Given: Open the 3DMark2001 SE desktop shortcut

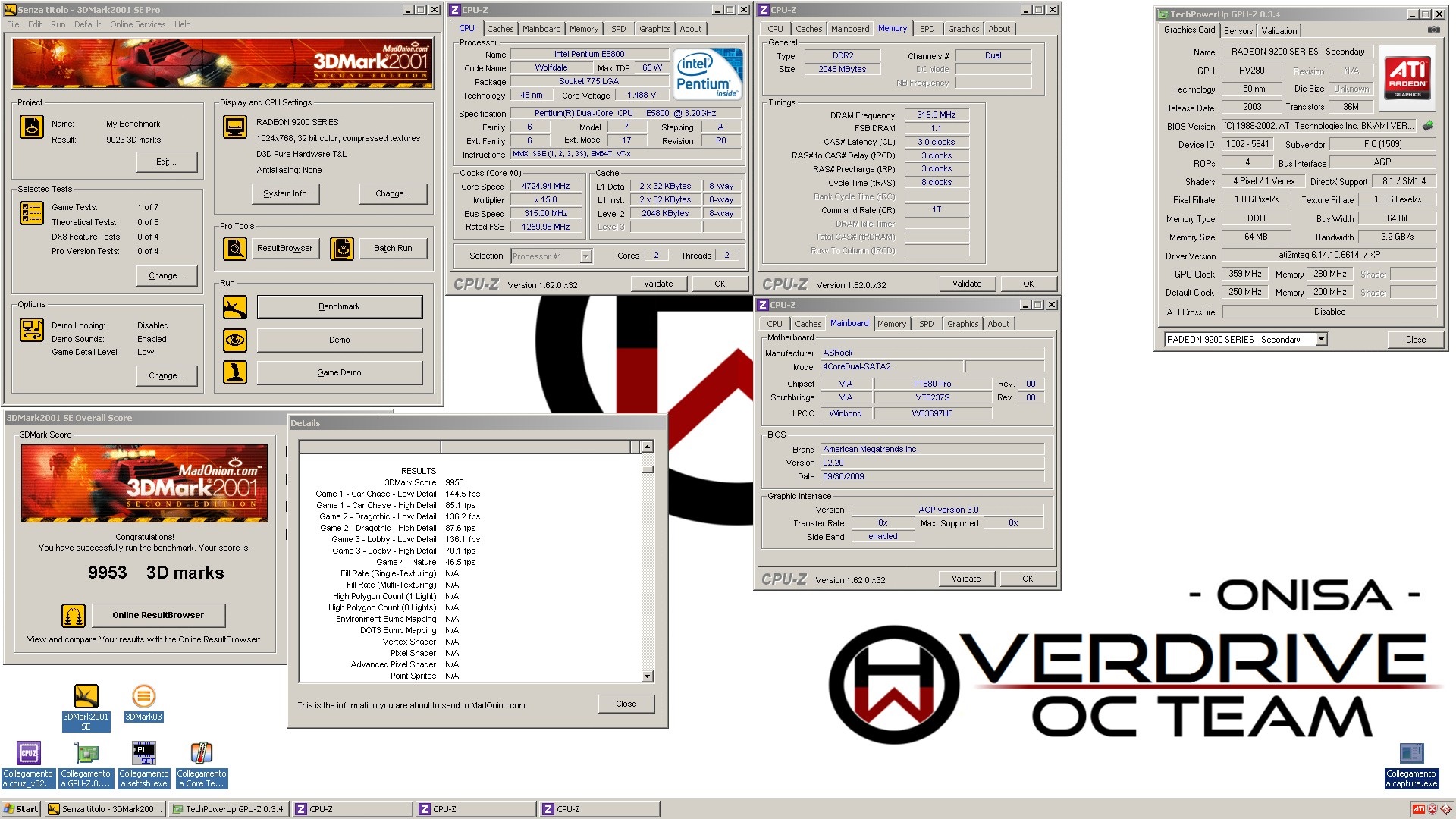Looking at the screenshot, I should coord(86,708).
